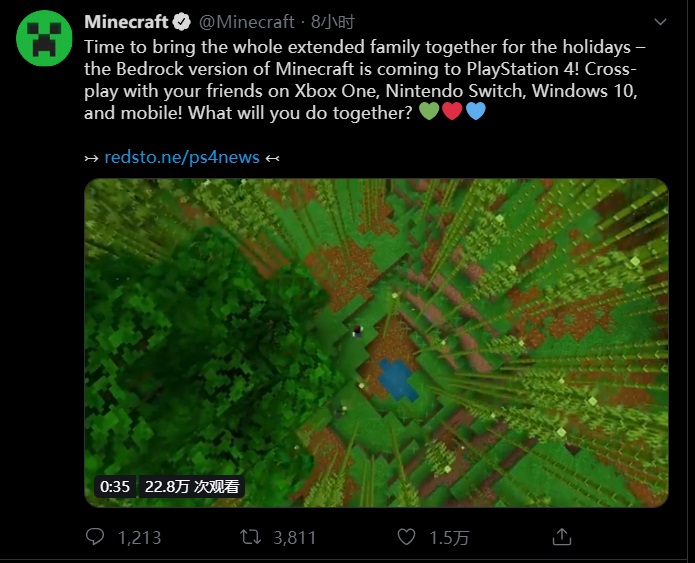This screenshot has height=563, width=695.
Task: Click the 1.5万 likes count
Action: click(449, 538)
